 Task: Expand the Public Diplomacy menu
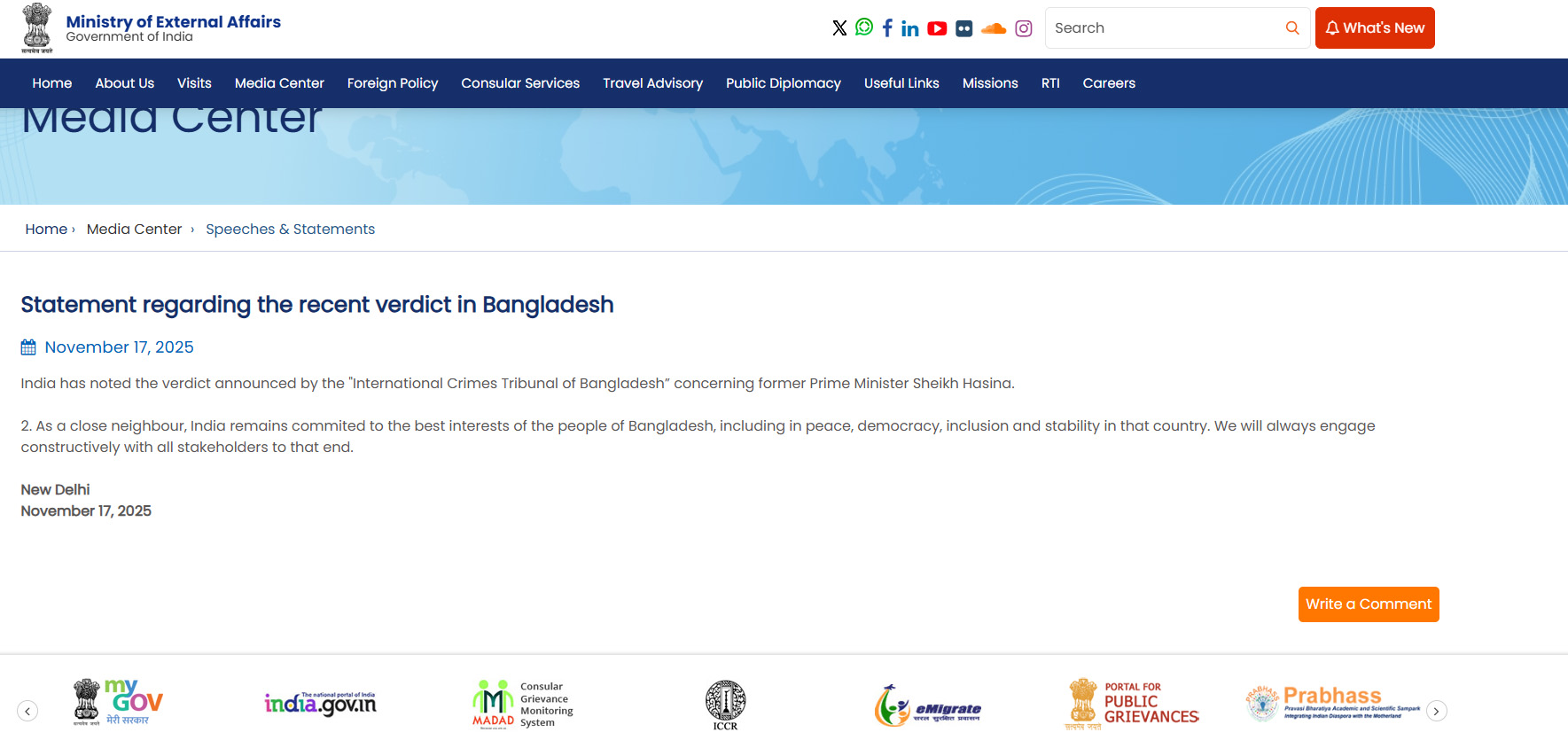[x=783, y=83]
